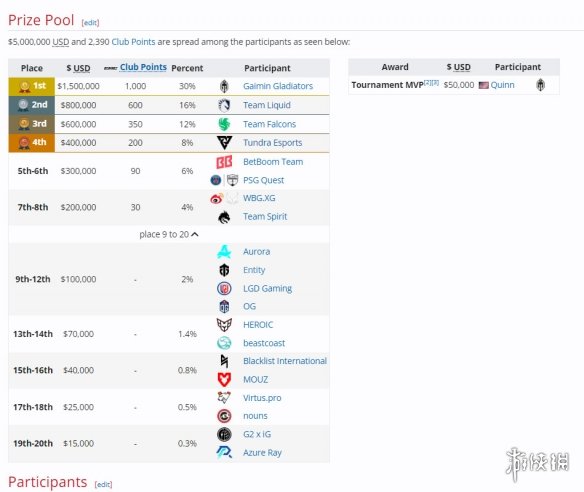Click the Team Falcons green logo
The image size is (584, 492).
[224, 124]
